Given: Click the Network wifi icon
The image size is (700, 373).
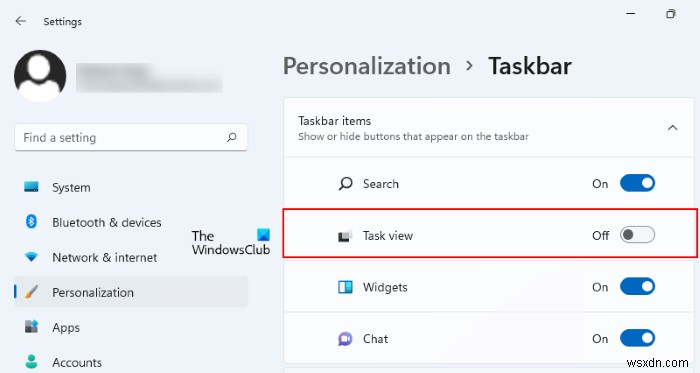Looking at the screenshot, I should click(x=31, y=257).
